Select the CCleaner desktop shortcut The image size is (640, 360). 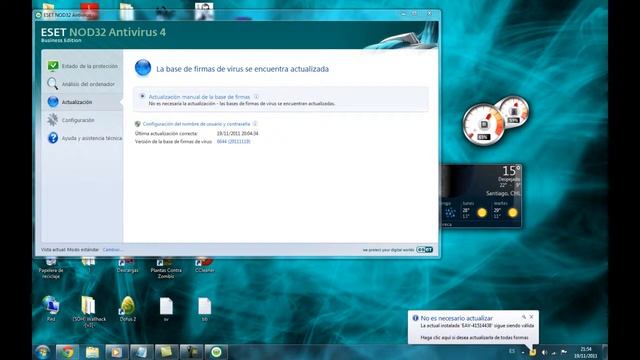point(204,265)
